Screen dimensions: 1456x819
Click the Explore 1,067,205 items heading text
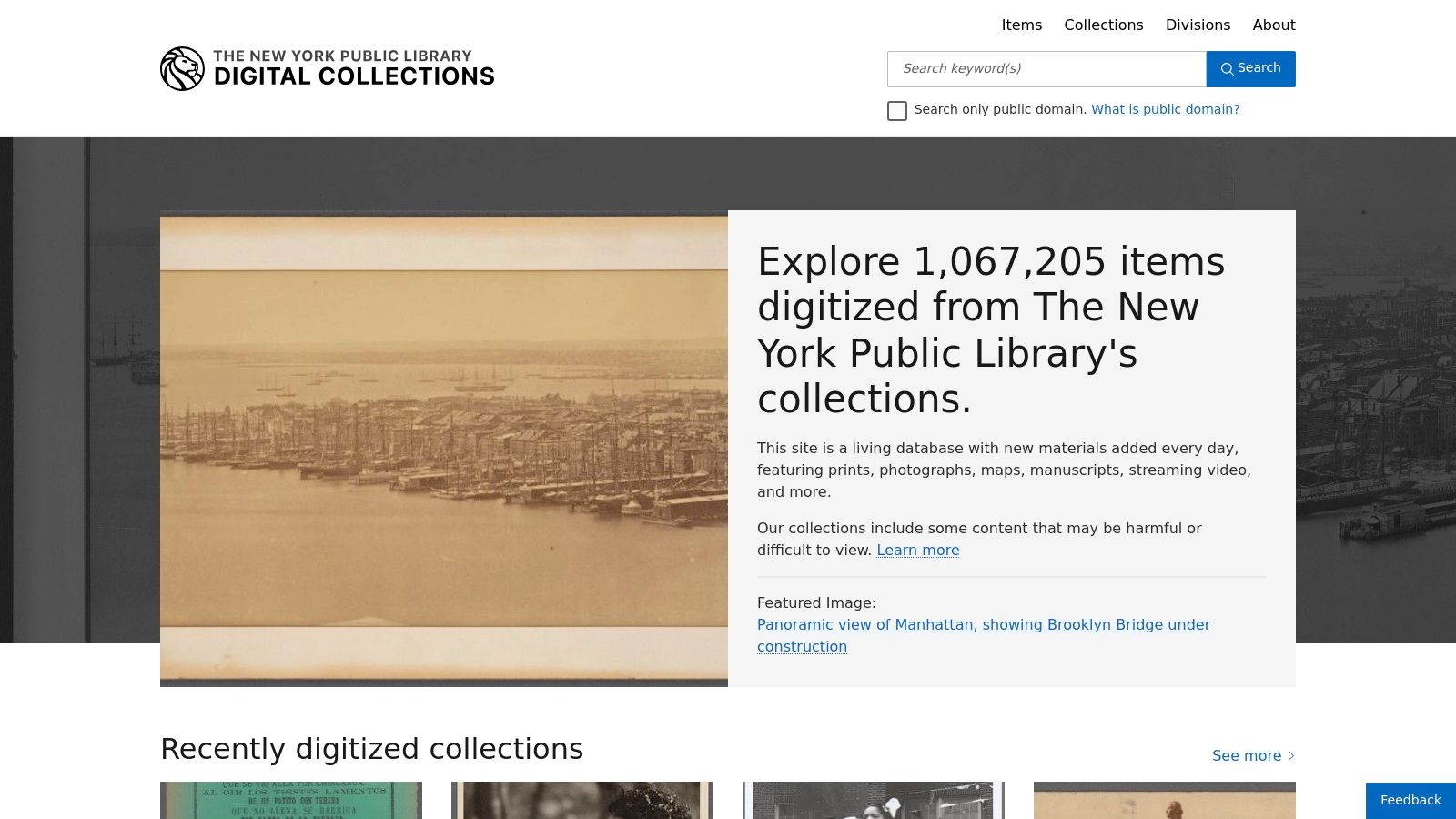tap(992, 329)
